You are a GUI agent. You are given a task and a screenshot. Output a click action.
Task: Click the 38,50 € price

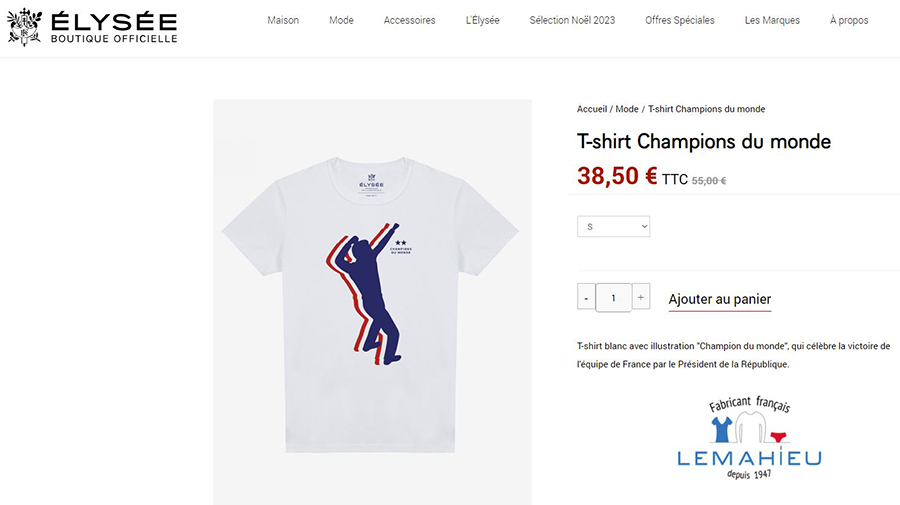coord(617,176)
